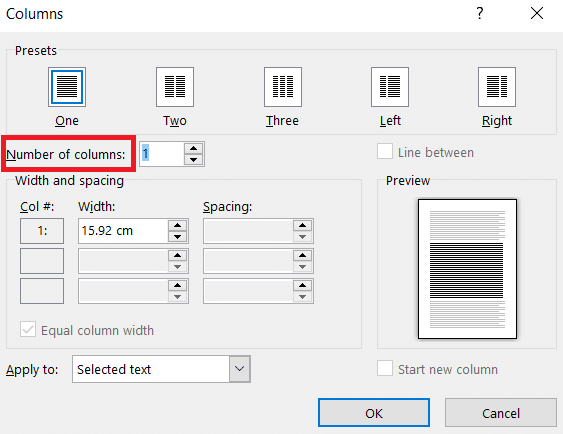Select the Three columns preset icon

coord(283,87)
